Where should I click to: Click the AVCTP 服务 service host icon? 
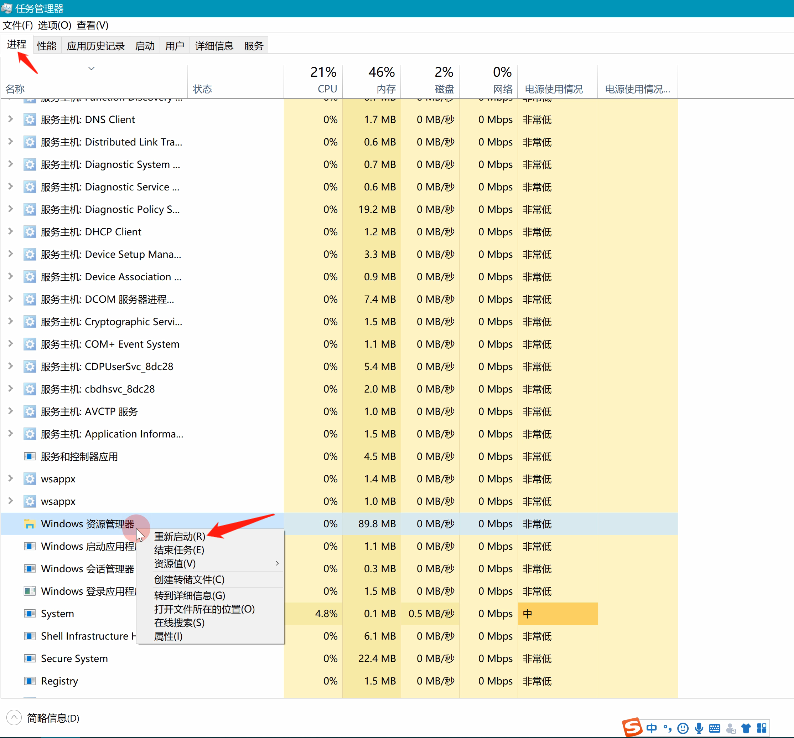[x=30, y=411]
